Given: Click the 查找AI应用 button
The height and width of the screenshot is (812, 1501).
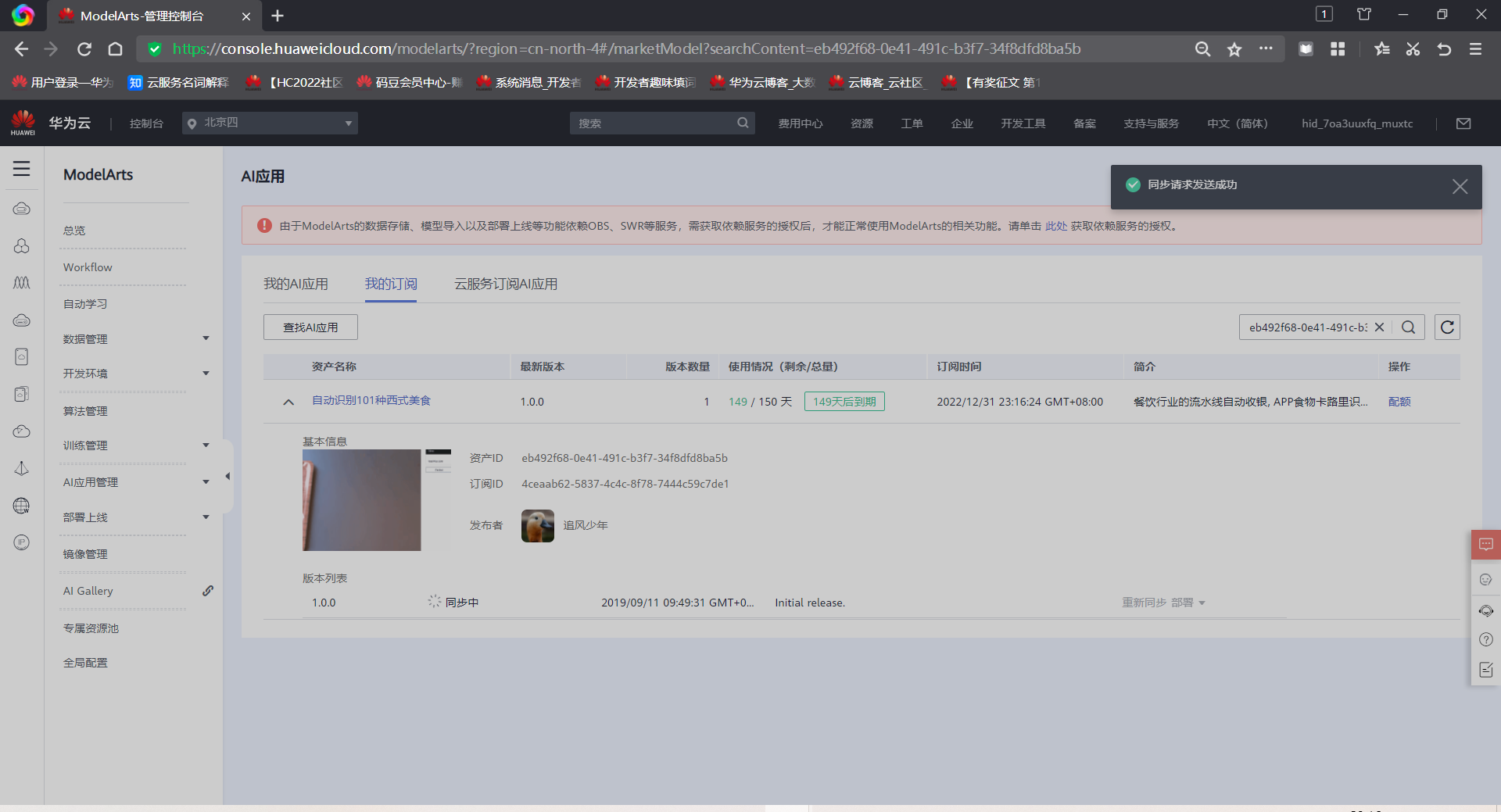Looking at the screenshot, I should (x=310, y=327).
